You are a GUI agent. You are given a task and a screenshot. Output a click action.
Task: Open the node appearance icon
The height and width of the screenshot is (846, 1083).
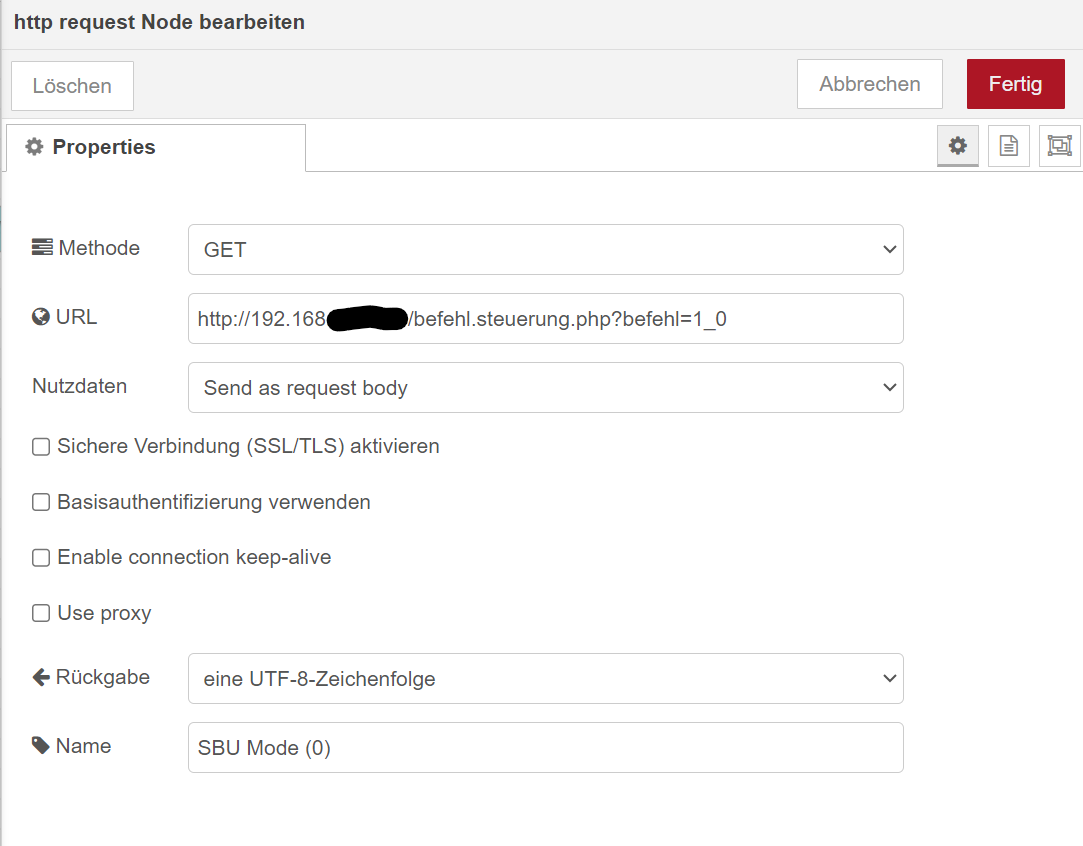pos(1059,146)
